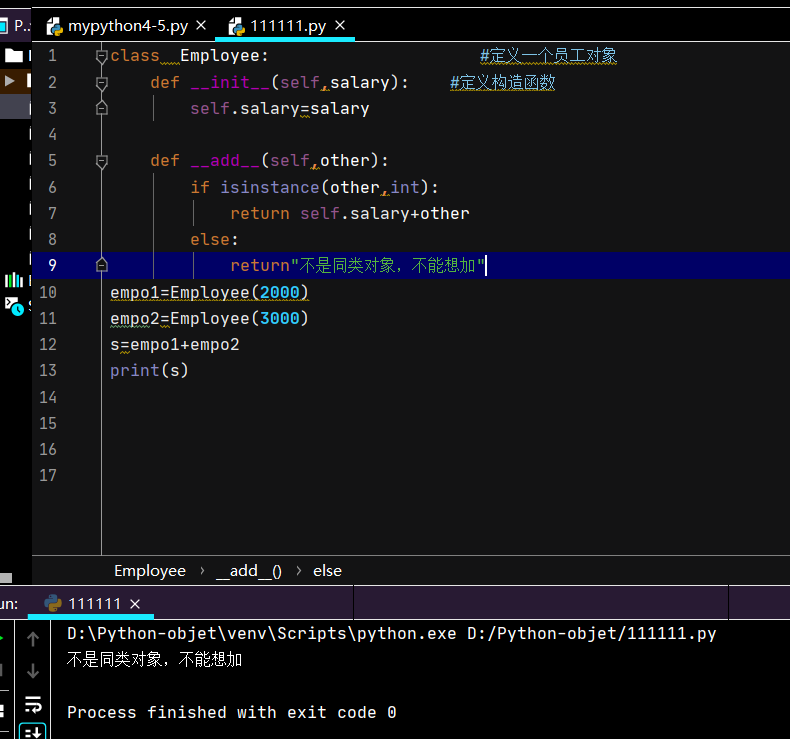Switch to the mypython4-5.py editor tab
The height and width of the screenshot is (739, 790).
click(x=126, y=26)
